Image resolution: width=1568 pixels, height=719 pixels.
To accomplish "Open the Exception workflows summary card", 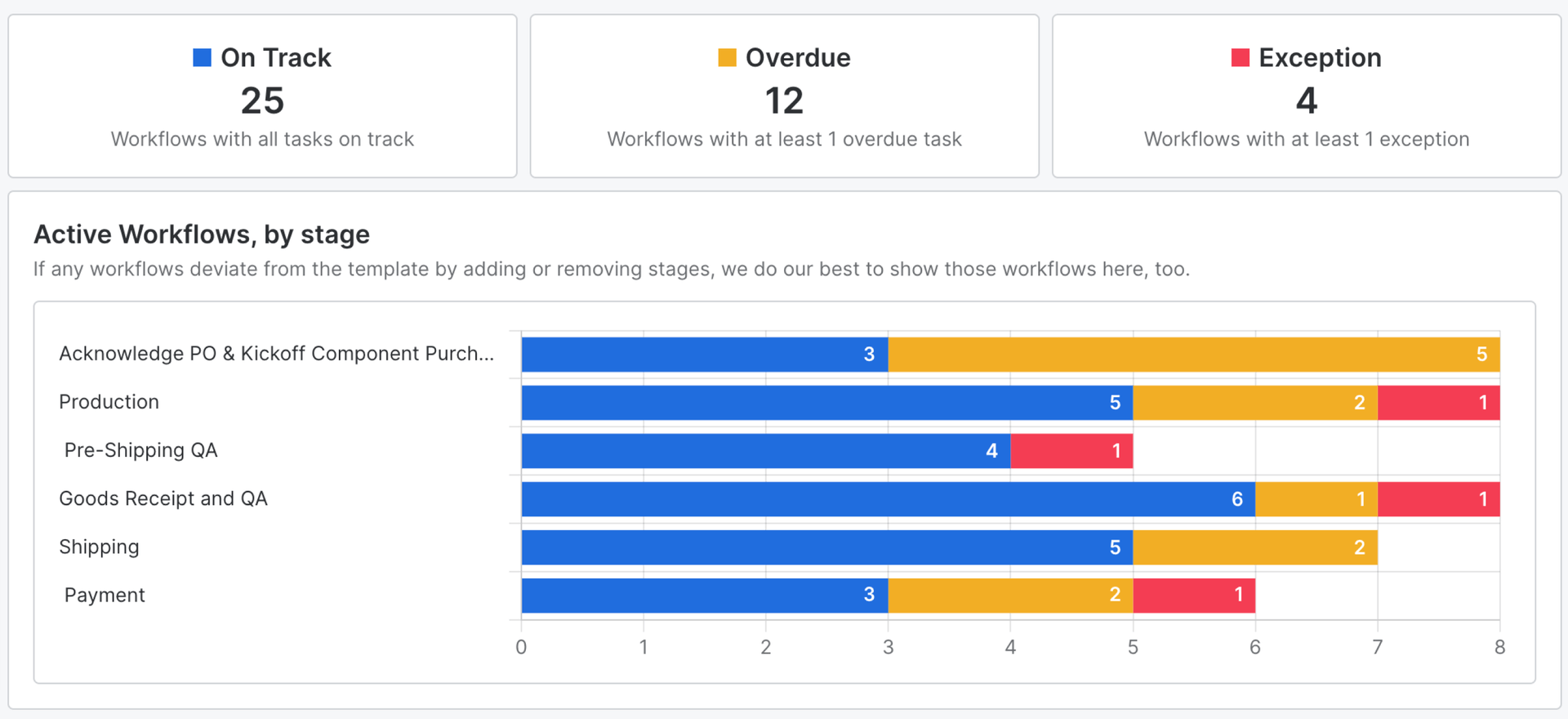I will (1306, 96).
